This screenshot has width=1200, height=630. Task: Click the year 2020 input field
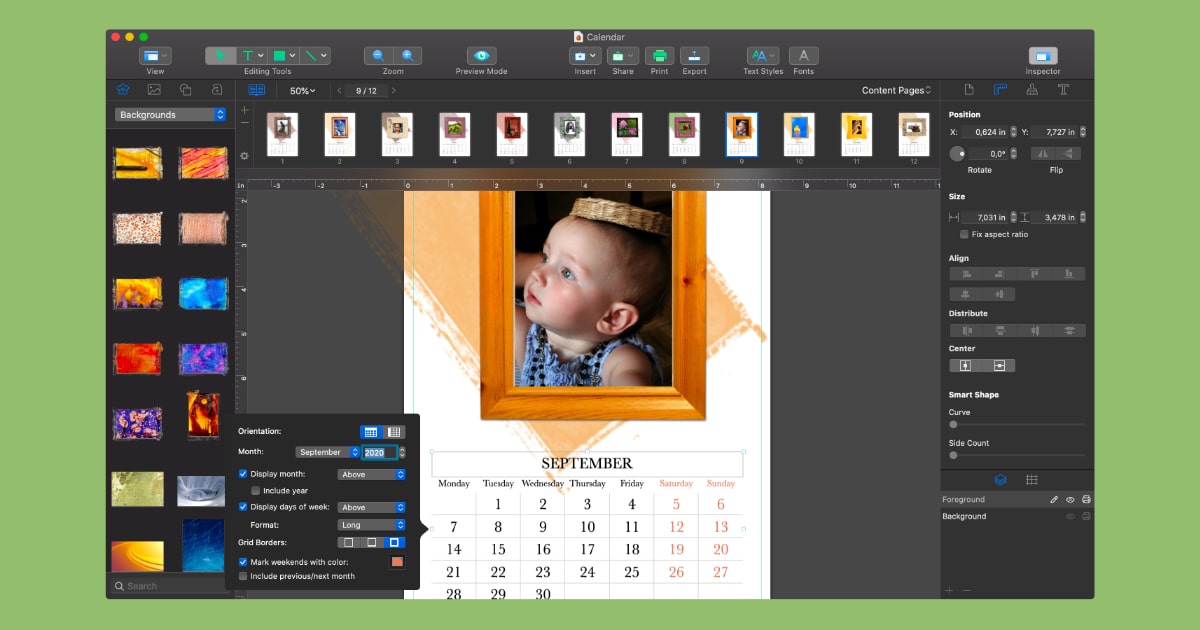(x=379, y=452)
